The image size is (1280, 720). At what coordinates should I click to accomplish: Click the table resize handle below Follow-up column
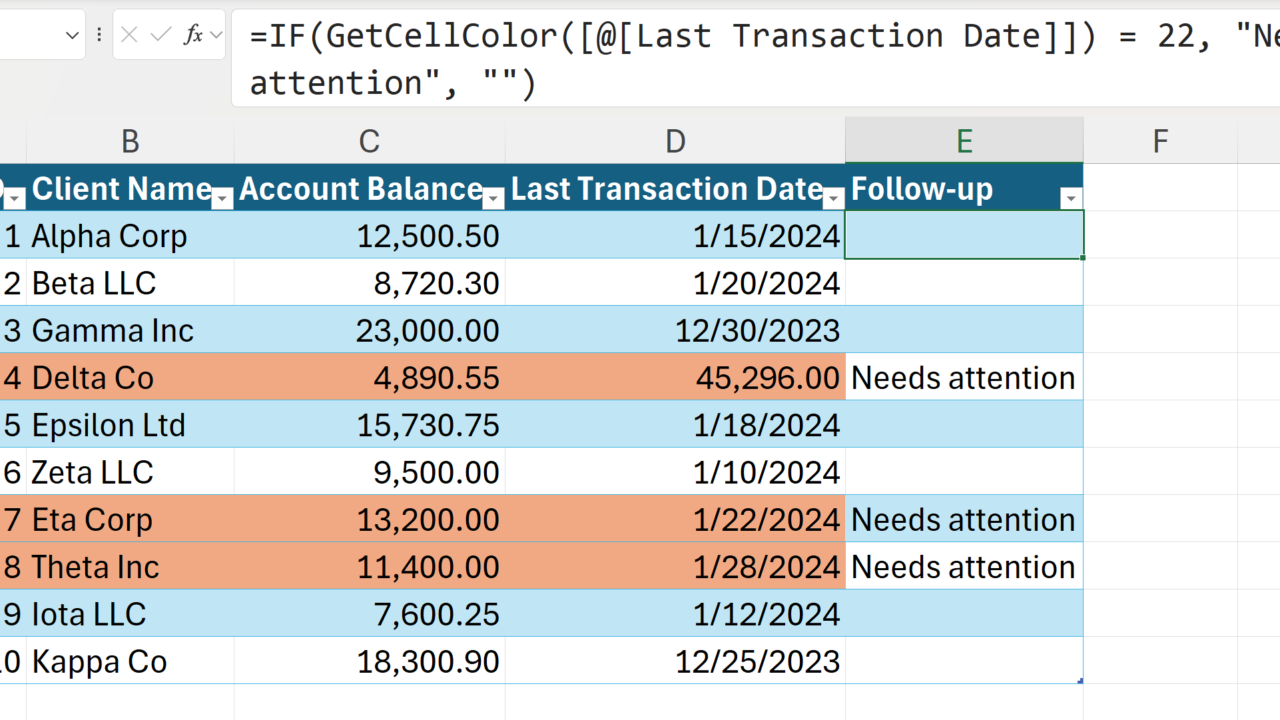click(1080, 681)
